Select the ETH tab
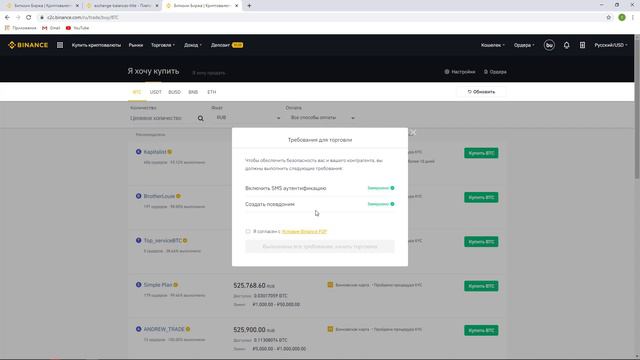The image size is (640, 360). click(x=211, y=92)
